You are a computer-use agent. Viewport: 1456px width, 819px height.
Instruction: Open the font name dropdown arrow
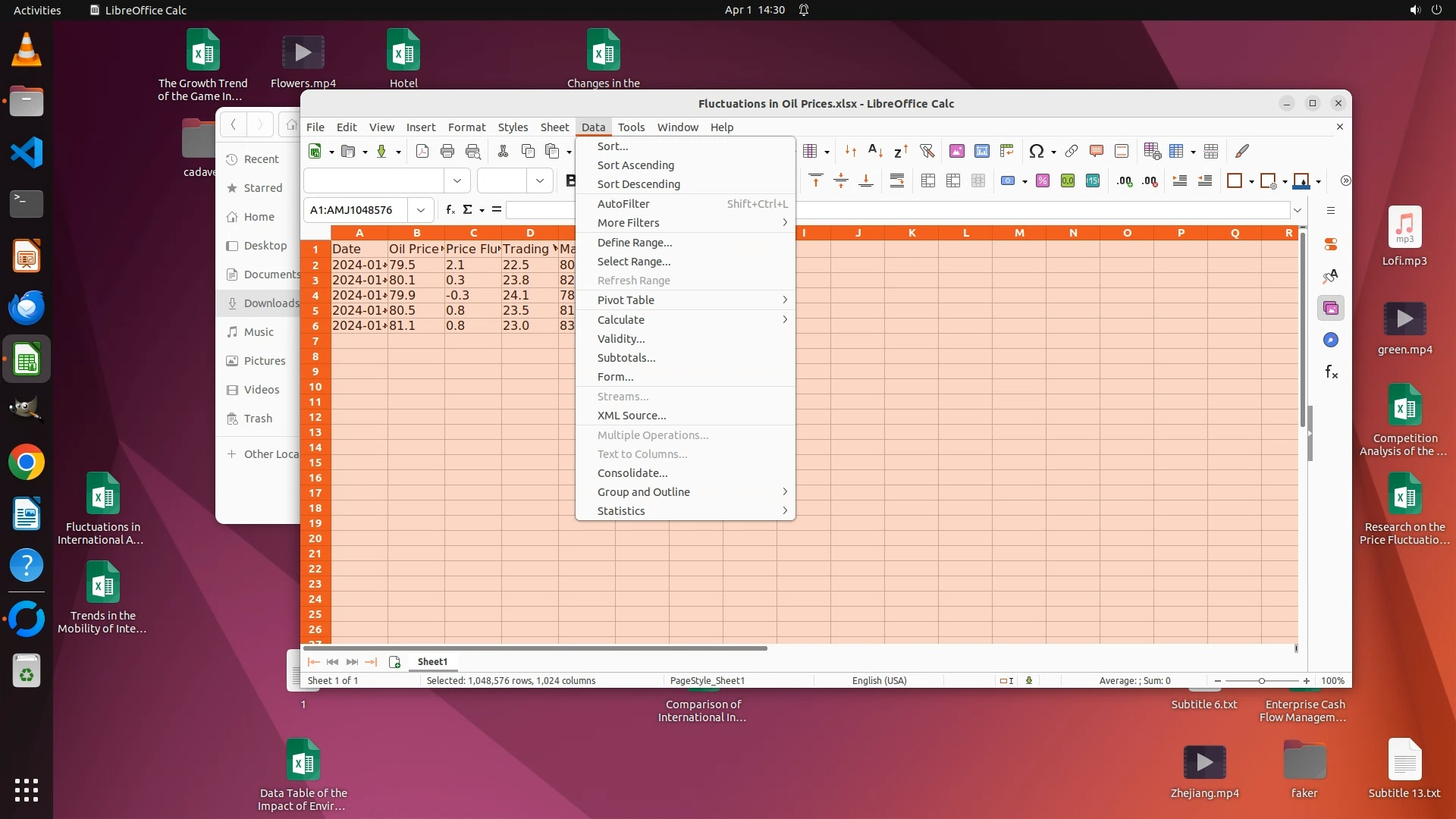point(457,180)
